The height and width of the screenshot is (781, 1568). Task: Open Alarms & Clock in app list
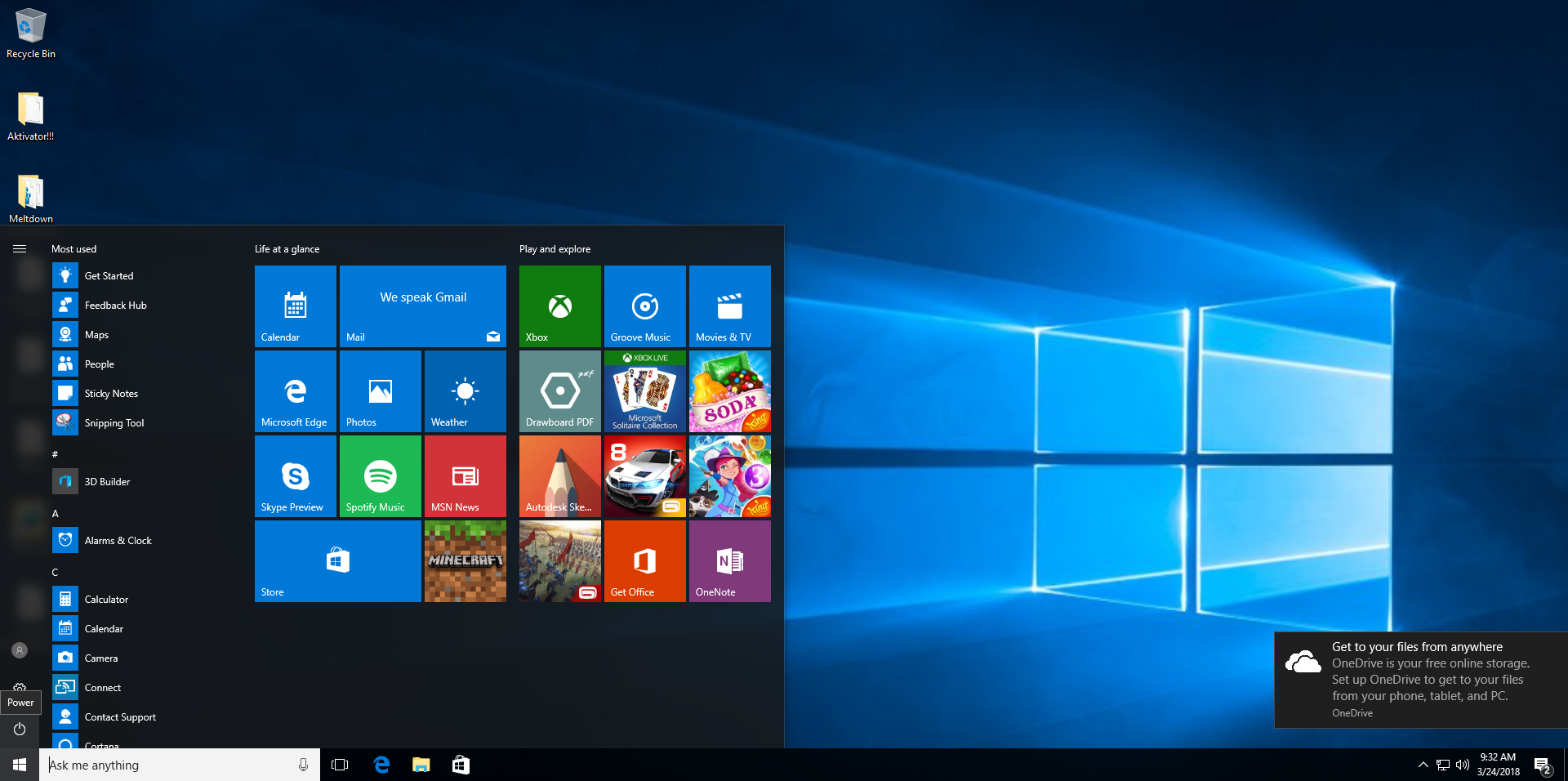tap(144, 541)
